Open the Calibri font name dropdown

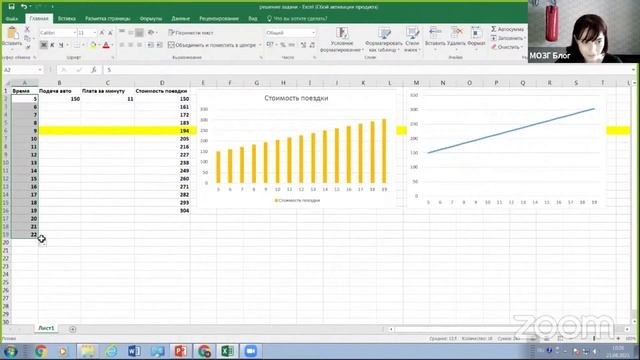click(75, 33)
